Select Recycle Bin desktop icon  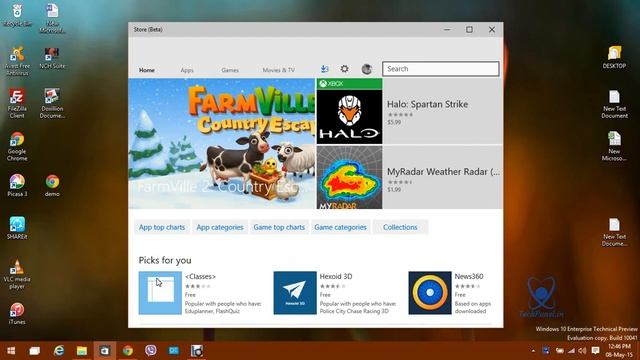[x=17, y=16]
